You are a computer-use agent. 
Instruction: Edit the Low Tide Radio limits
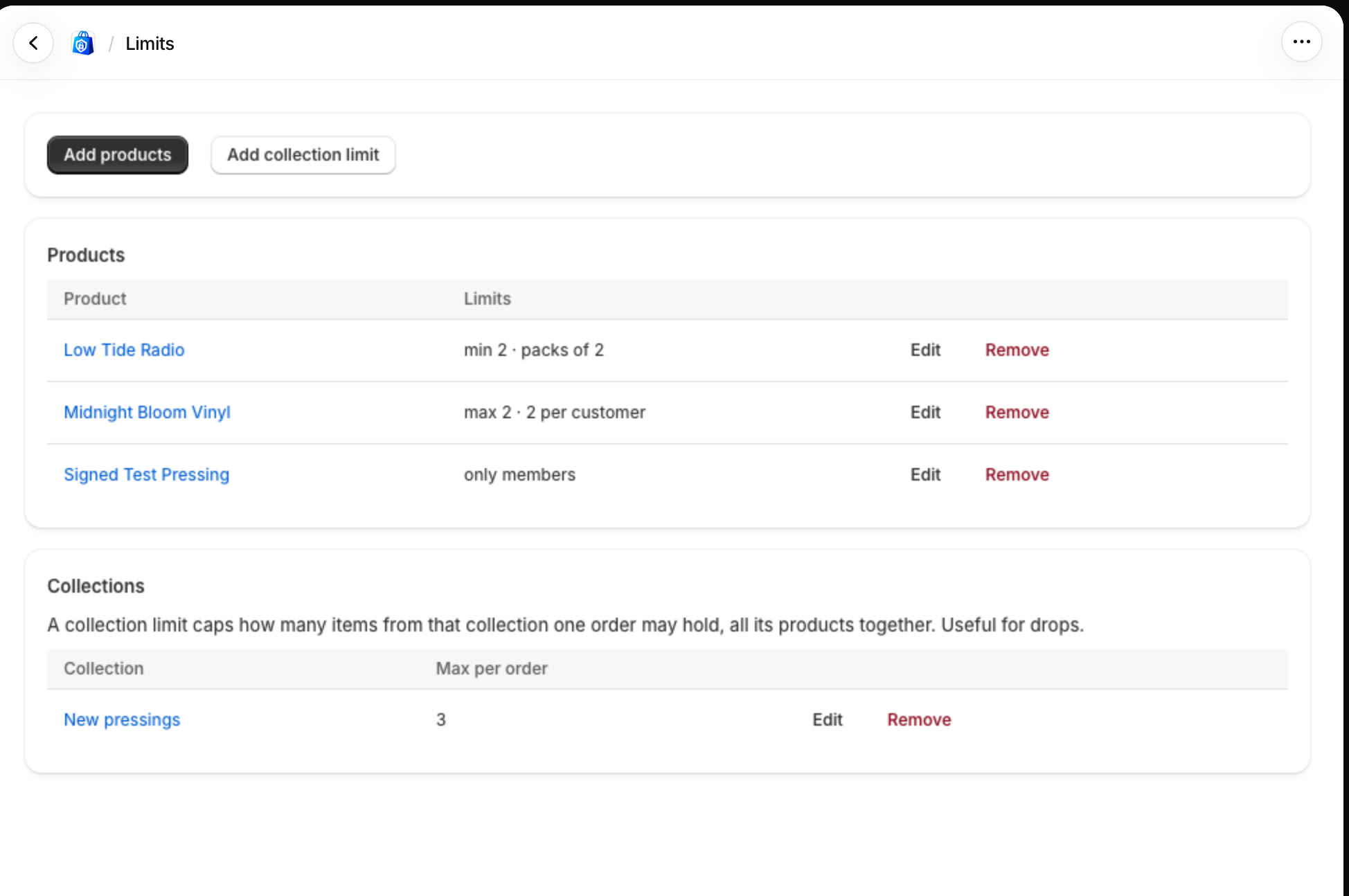click(925, 350)
